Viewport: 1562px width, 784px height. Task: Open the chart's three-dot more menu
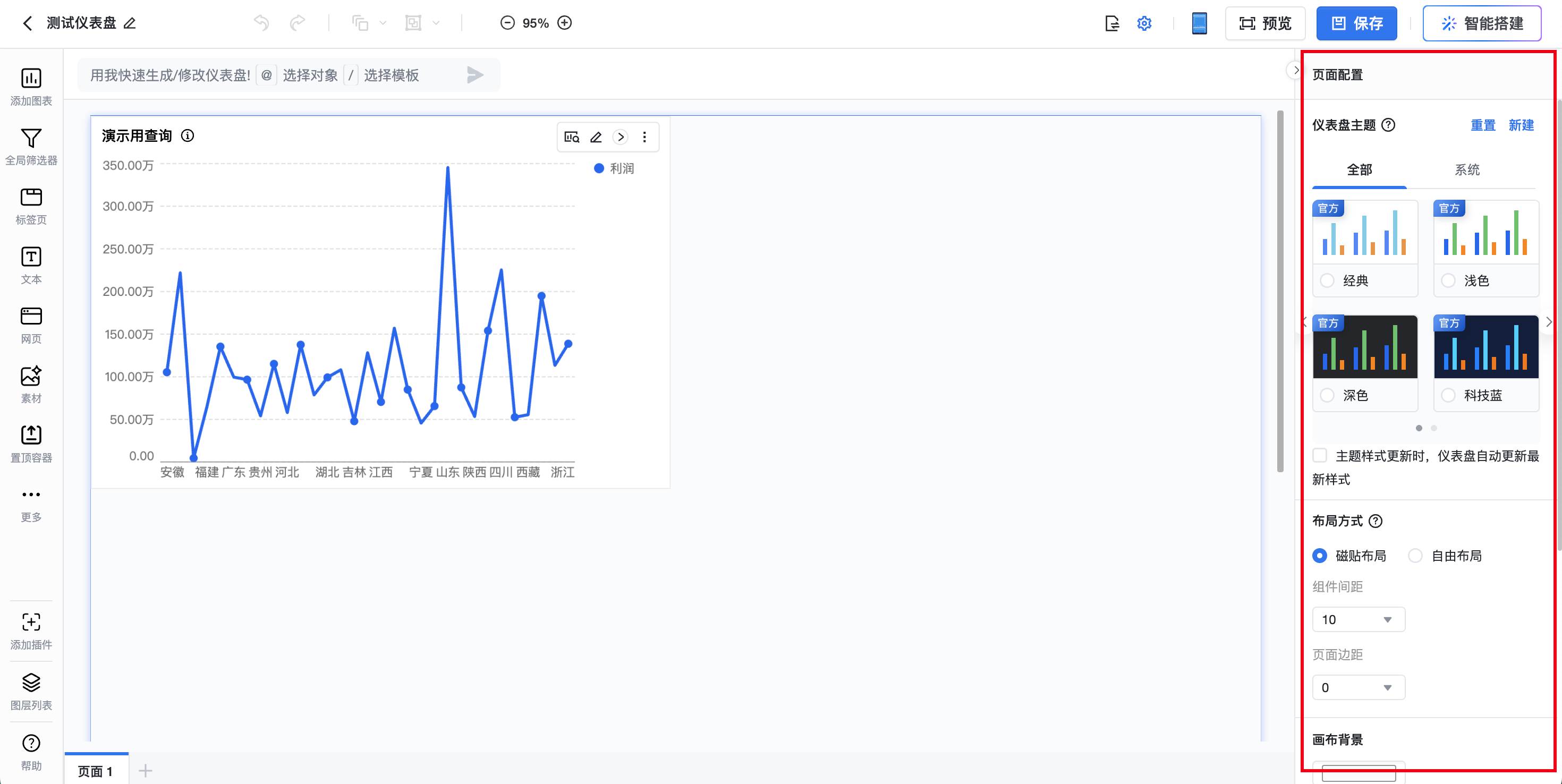point(644,137)
